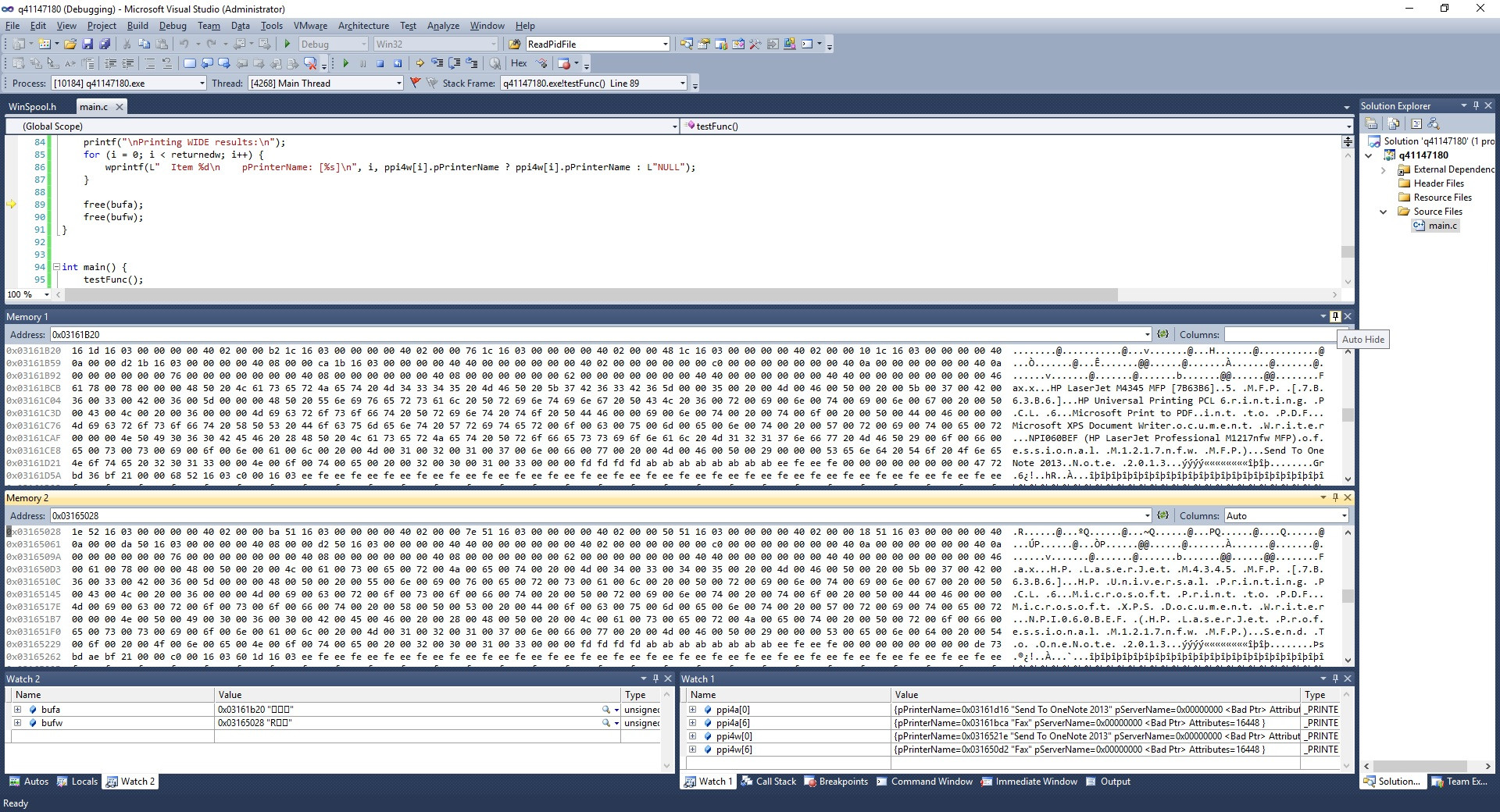Toggle Auto Hide pin on Watch 2 panel
1500x812 pixels.
pyautogui.click(x=655, y=678)
